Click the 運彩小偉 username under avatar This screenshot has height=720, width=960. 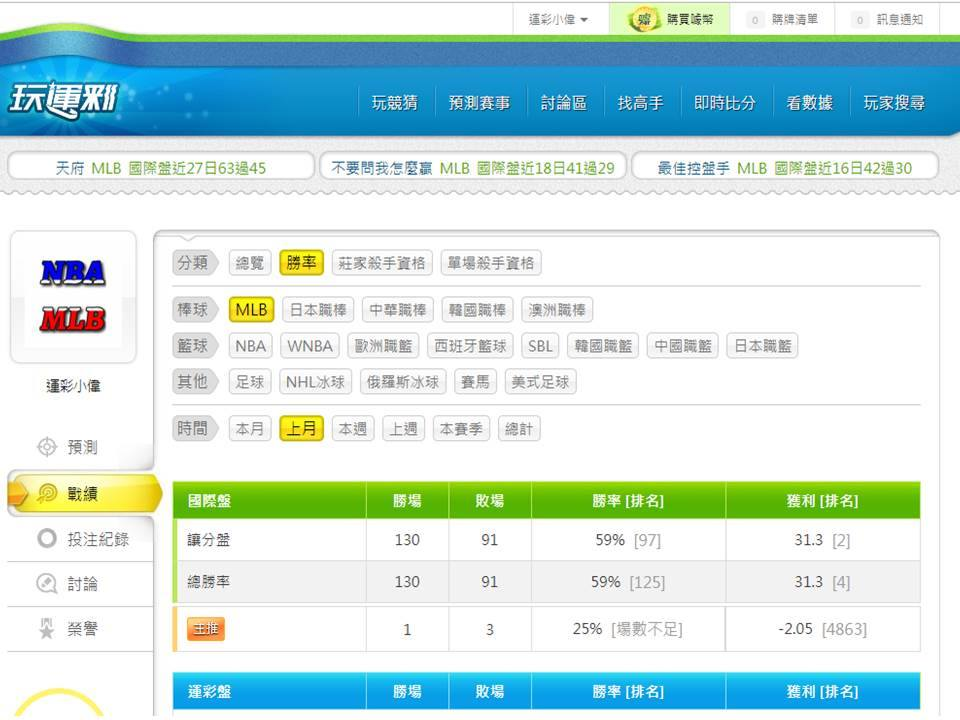(x=73, y=386)
